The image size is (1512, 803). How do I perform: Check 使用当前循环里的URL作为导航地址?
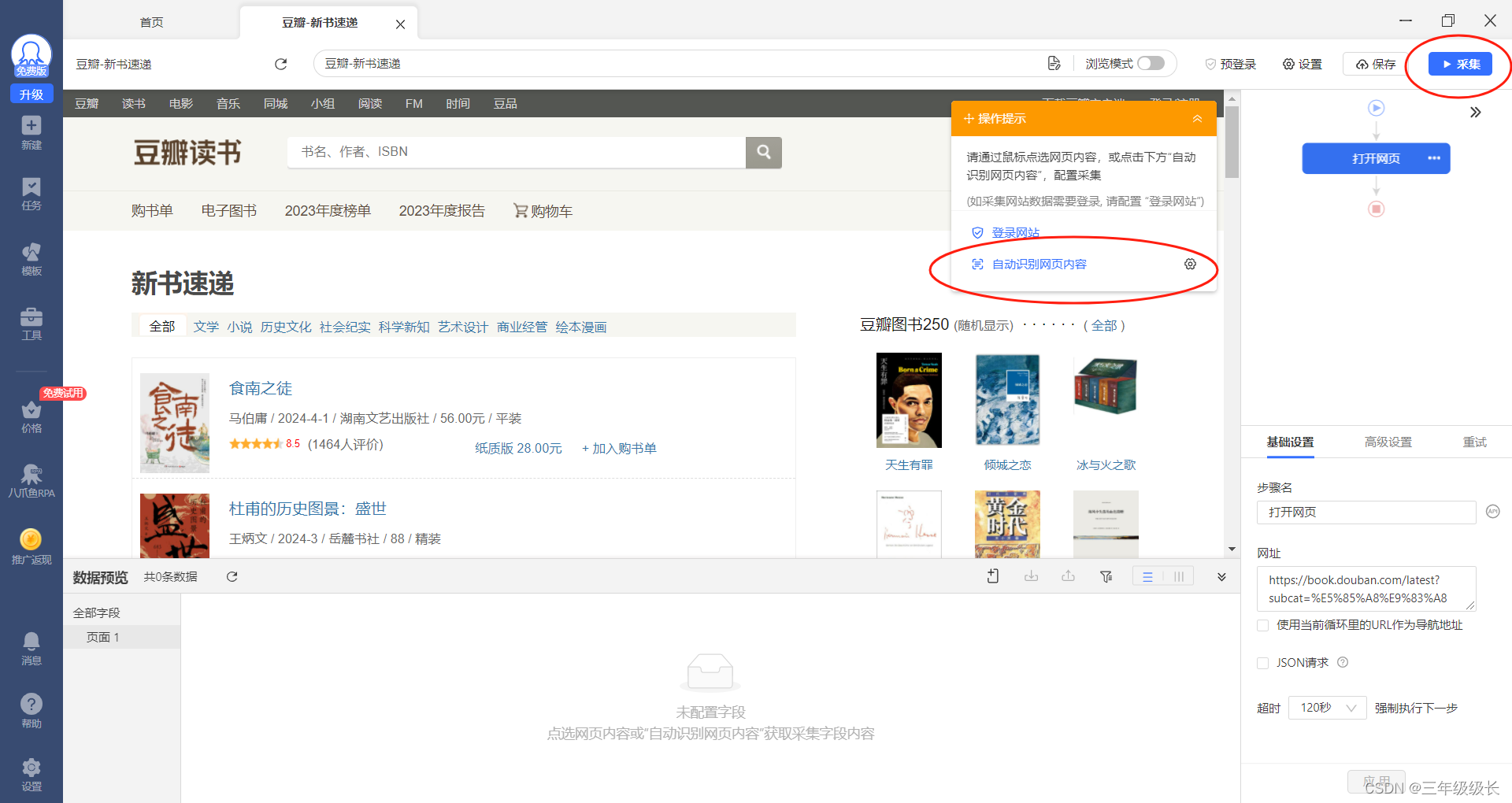(1263, 625)
